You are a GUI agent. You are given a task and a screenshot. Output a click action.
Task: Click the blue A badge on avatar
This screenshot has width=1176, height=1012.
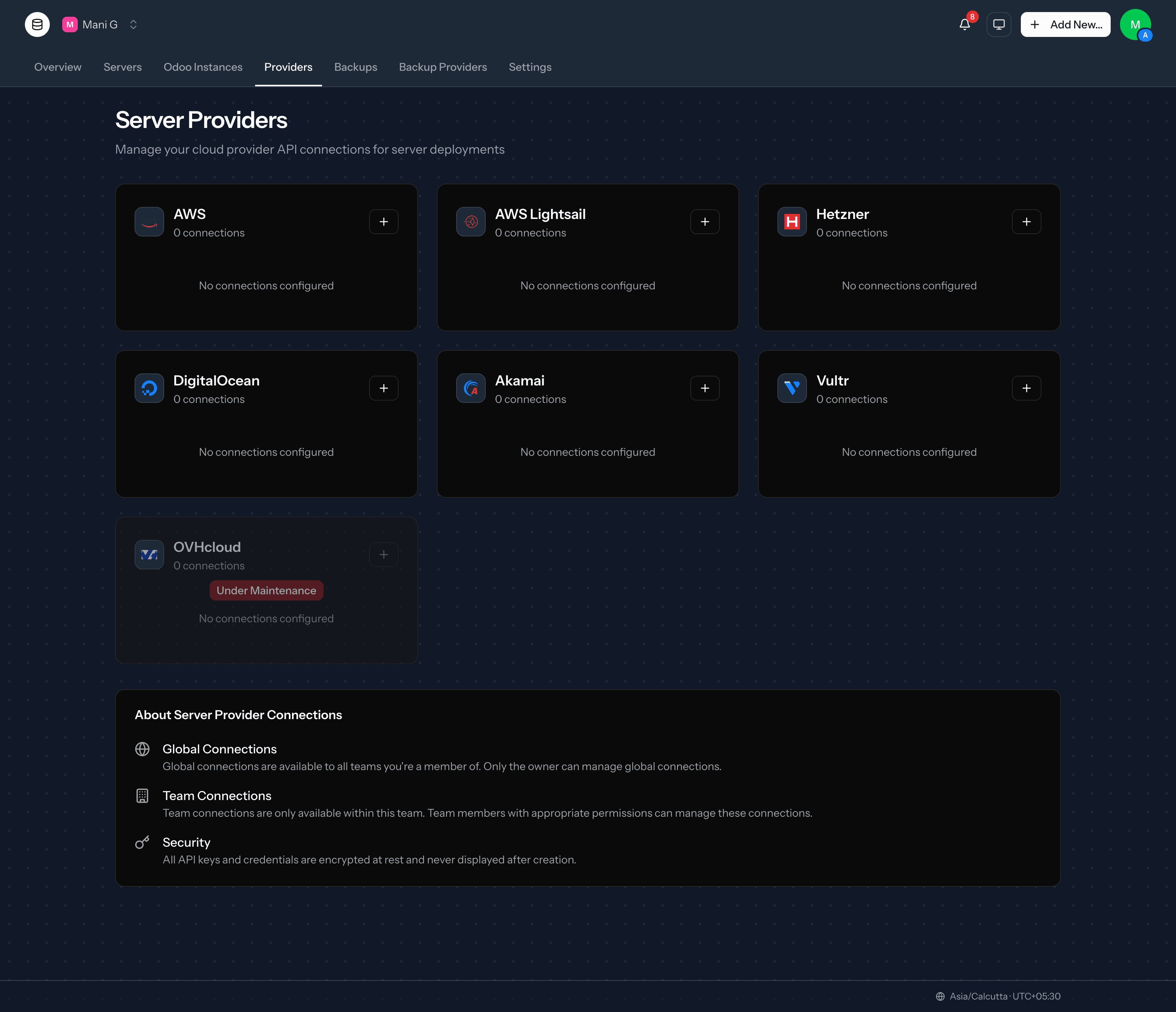click(1145, 35)
